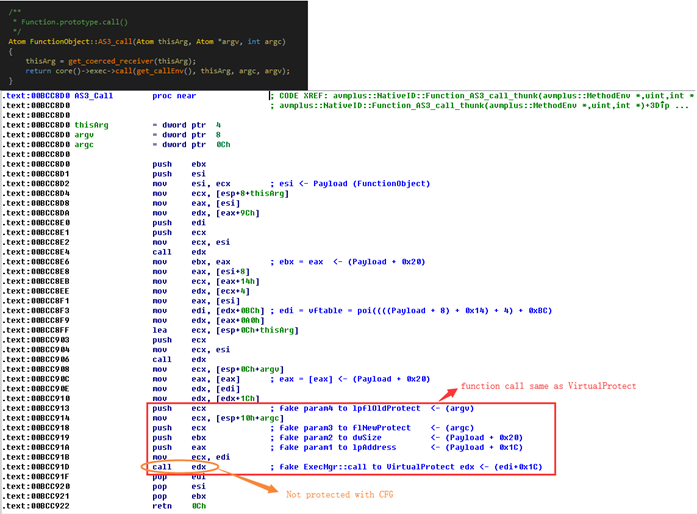Click push ebx at address 00BCC8D0
The height and width of the screenshot is (514, 697).
click(x=179, y=164)
